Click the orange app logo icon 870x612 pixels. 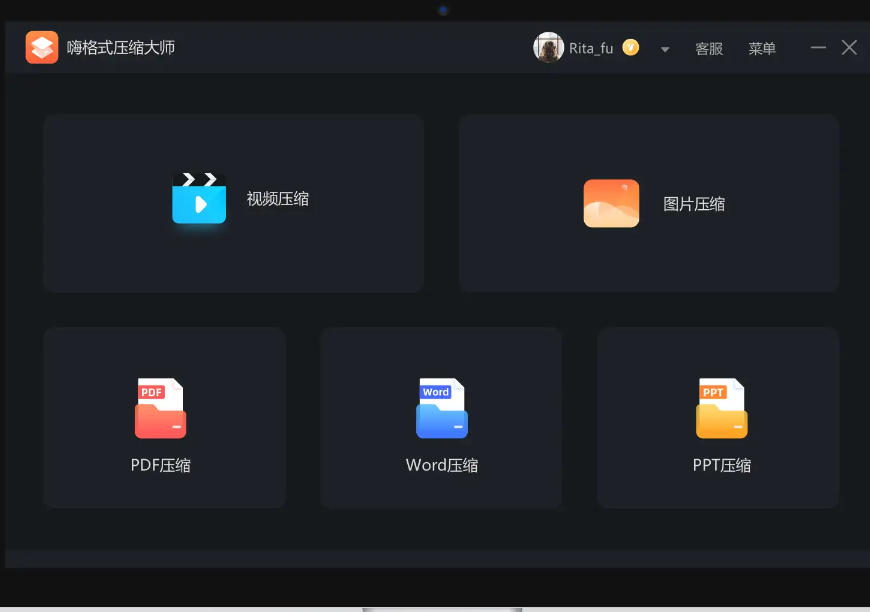pos(42,47)
